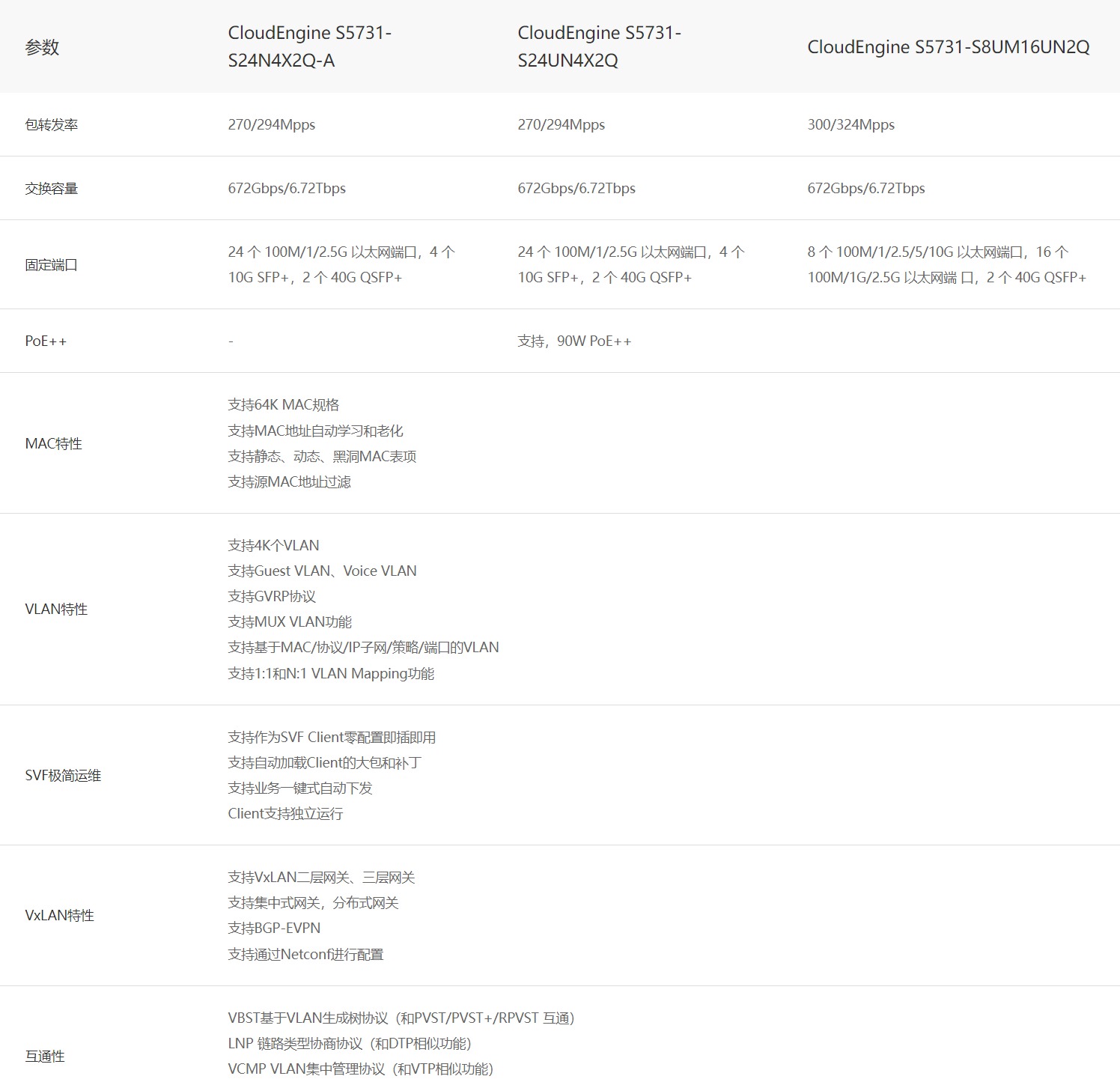The width and height of the screenshot is (1120, 1085).
Task: Click the PoE++ row label
Action: click(46, 341)
